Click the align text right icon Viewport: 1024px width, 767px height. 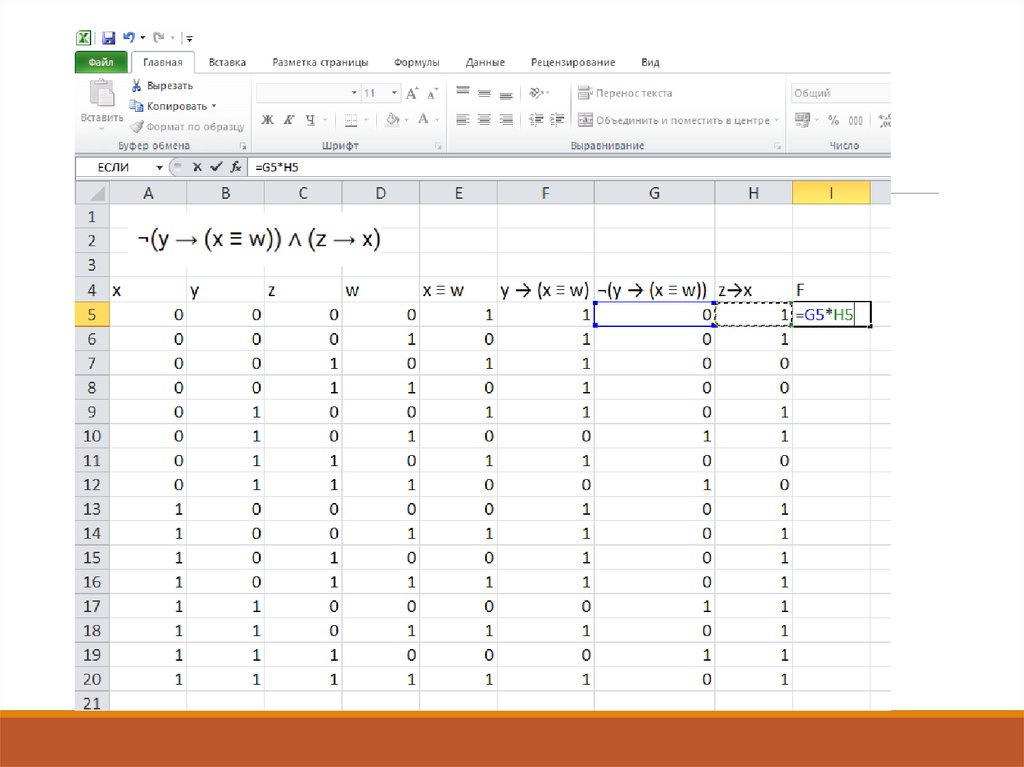[x=505, y=120]
